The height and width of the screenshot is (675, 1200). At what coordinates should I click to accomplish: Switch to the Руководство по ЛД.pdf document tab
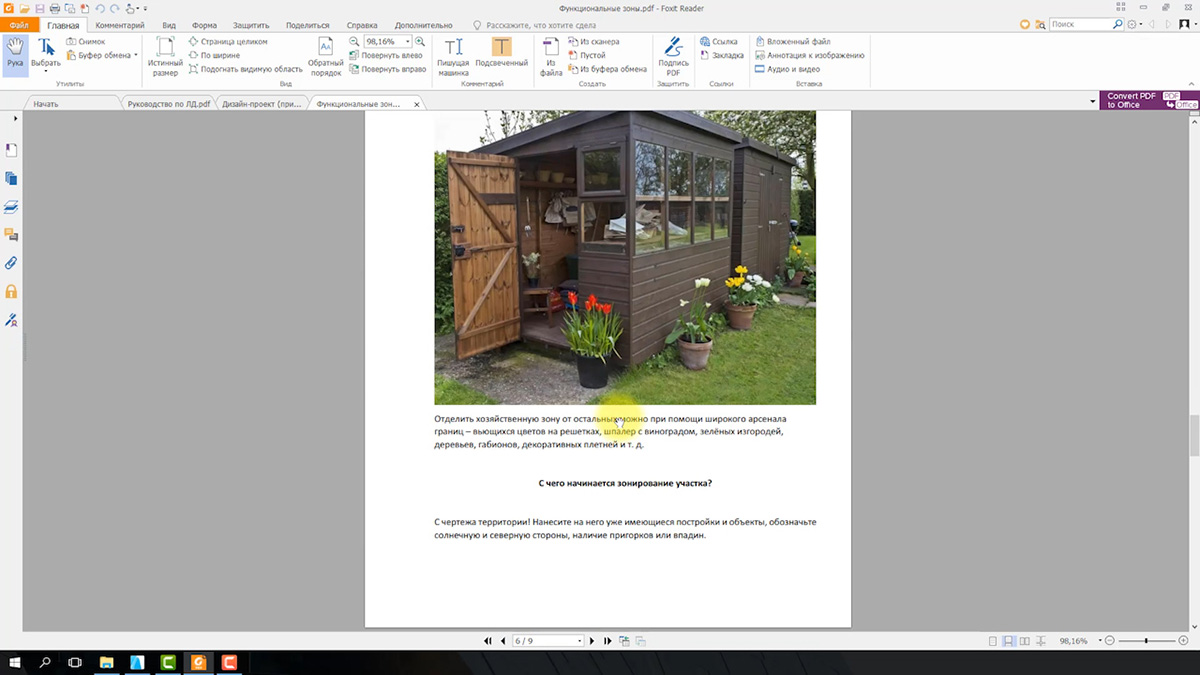[168, 104]
